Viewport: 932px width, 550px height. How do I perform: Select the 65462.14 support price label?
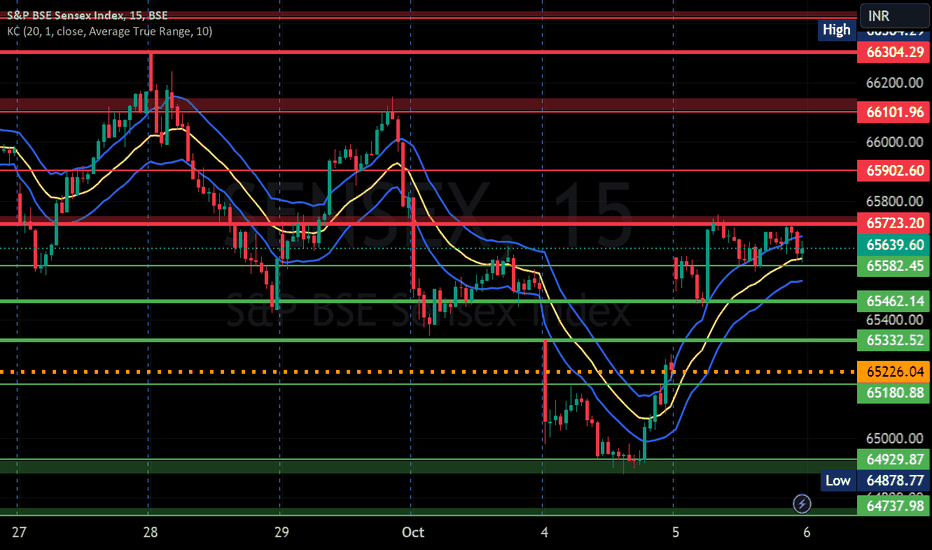click(895, 301)
